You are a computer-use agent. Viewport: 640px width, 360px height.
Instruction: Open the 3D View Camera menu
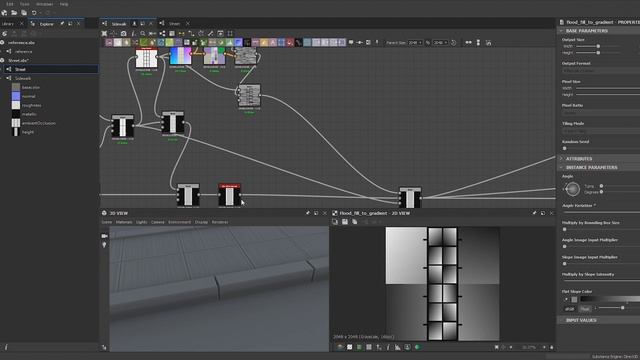tap(158, 222)
